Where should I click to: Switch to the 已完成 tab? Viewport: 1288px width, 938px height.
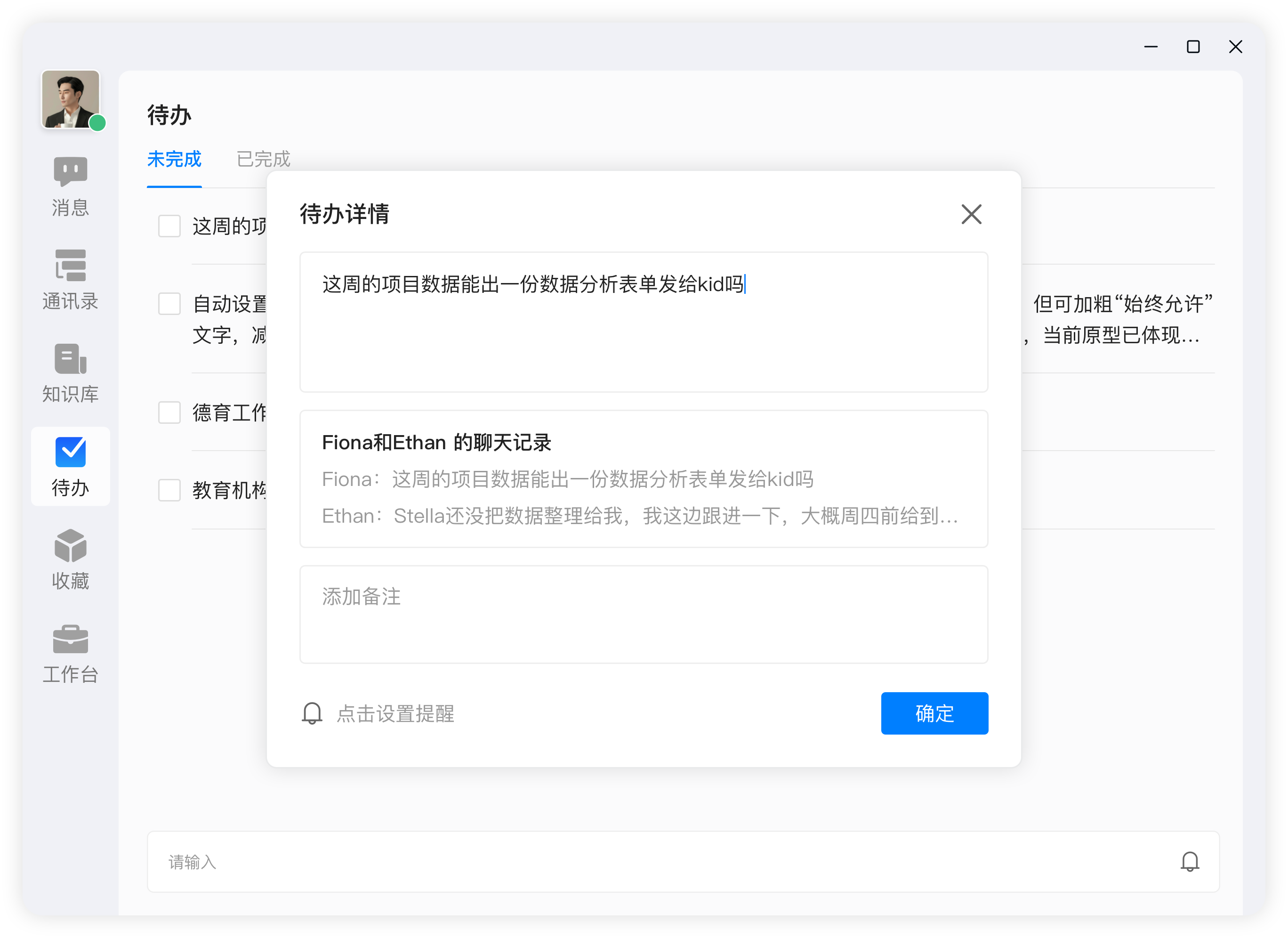pos(263,160)
